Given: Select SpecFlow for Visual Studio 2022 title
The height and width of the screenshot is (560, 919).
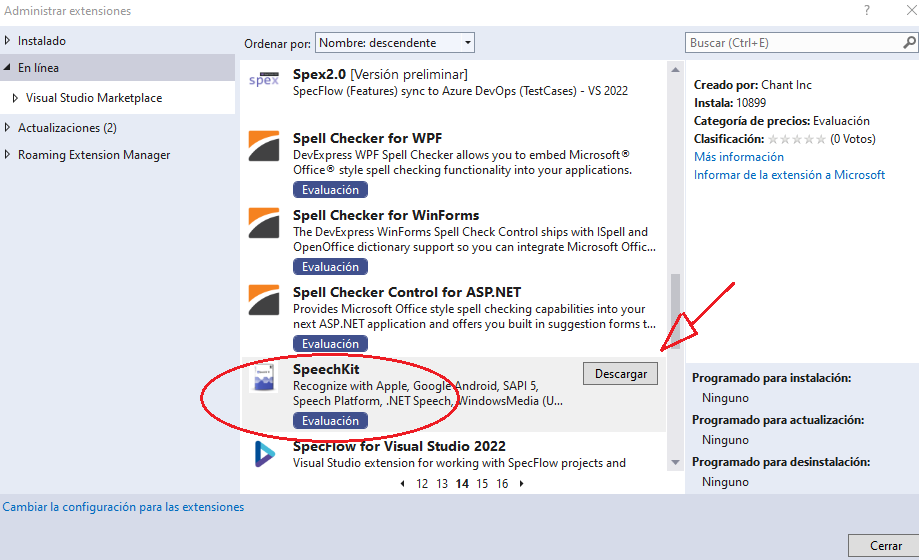Looking at the screenshot, I should (x=399, y=446).
